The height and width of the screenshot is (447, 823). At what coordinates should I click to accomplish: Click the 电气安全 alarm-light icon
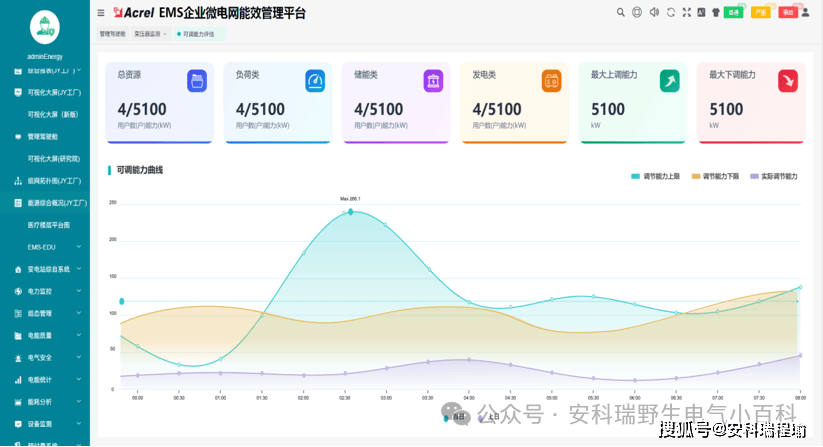click(x=18, y=358)
